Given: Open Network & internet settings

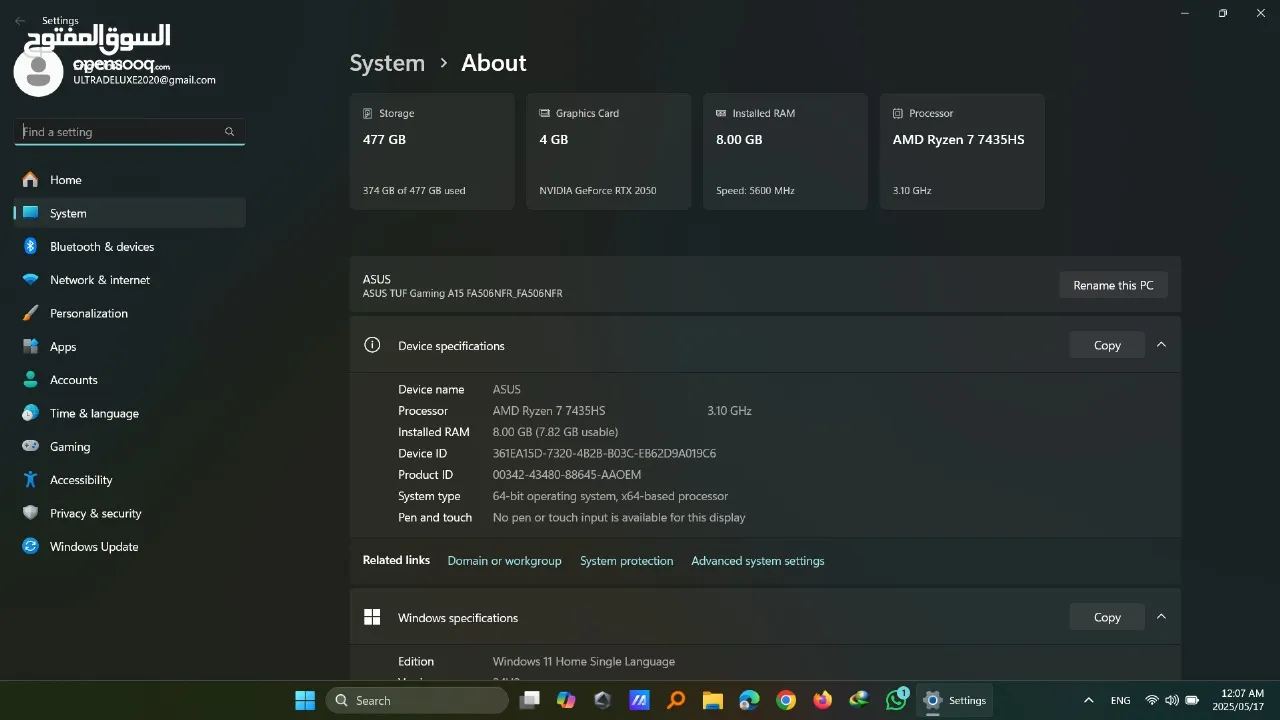Looking at the screenshot, I should 130,280.
